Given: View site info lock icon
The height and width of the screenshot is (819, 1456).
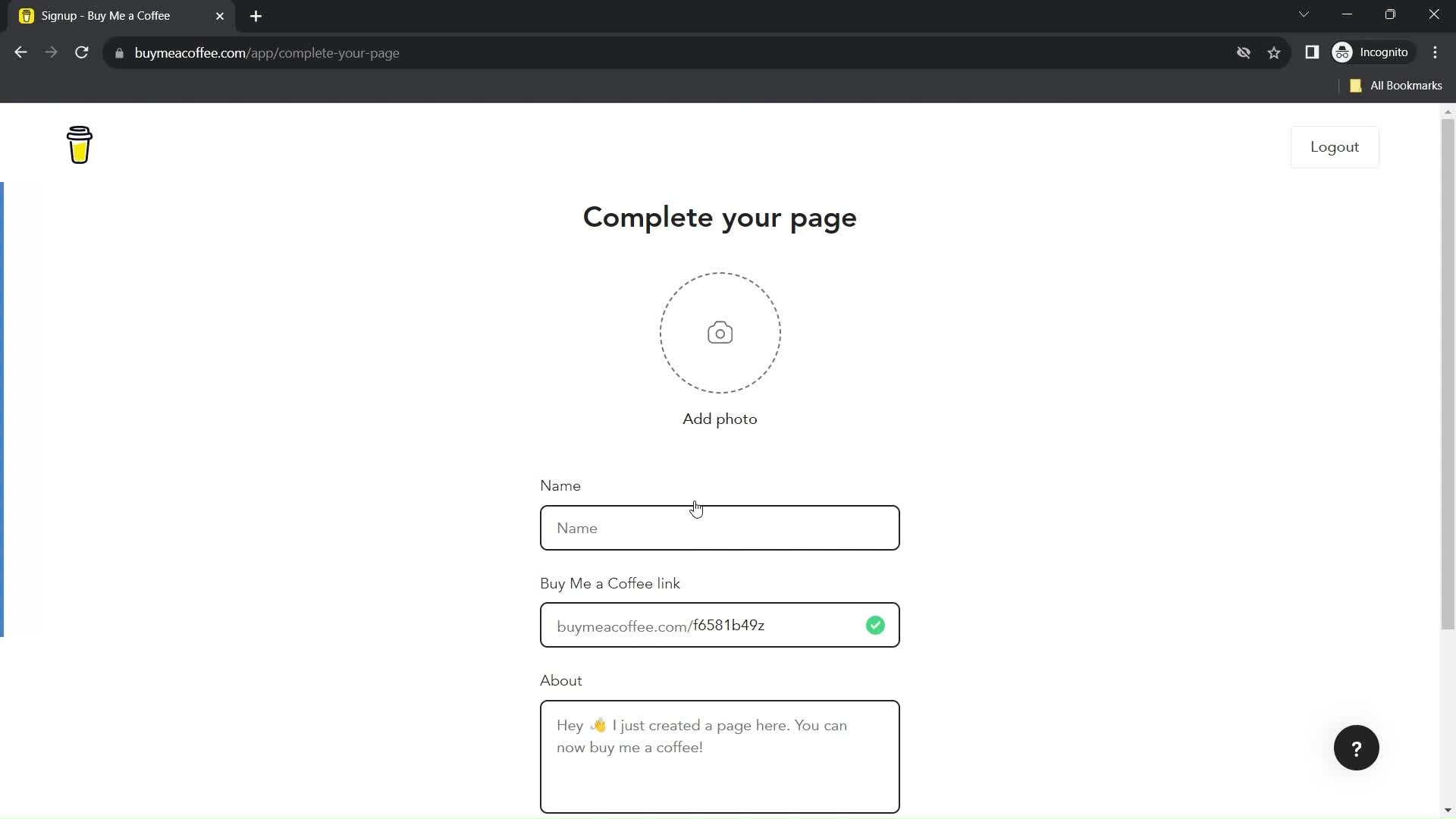Looking at the screenshot, I should (119, 53).
